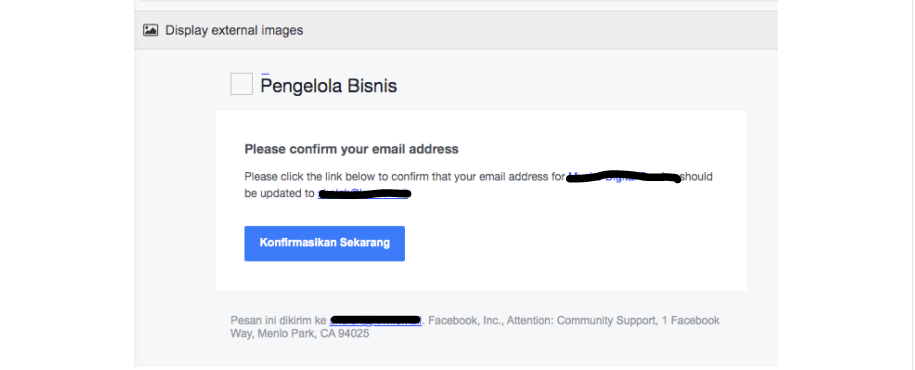Viewport: 915px width, 370px height.
Task: Click the Display external images text
Action: tap(234, 30)
